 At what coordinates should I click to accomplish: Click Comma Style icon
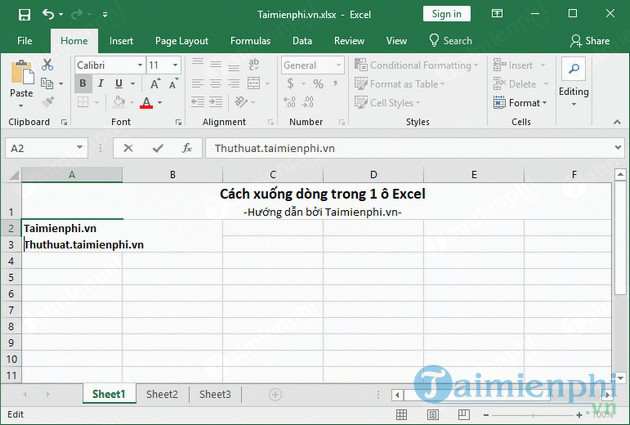[x=335, y=84]
